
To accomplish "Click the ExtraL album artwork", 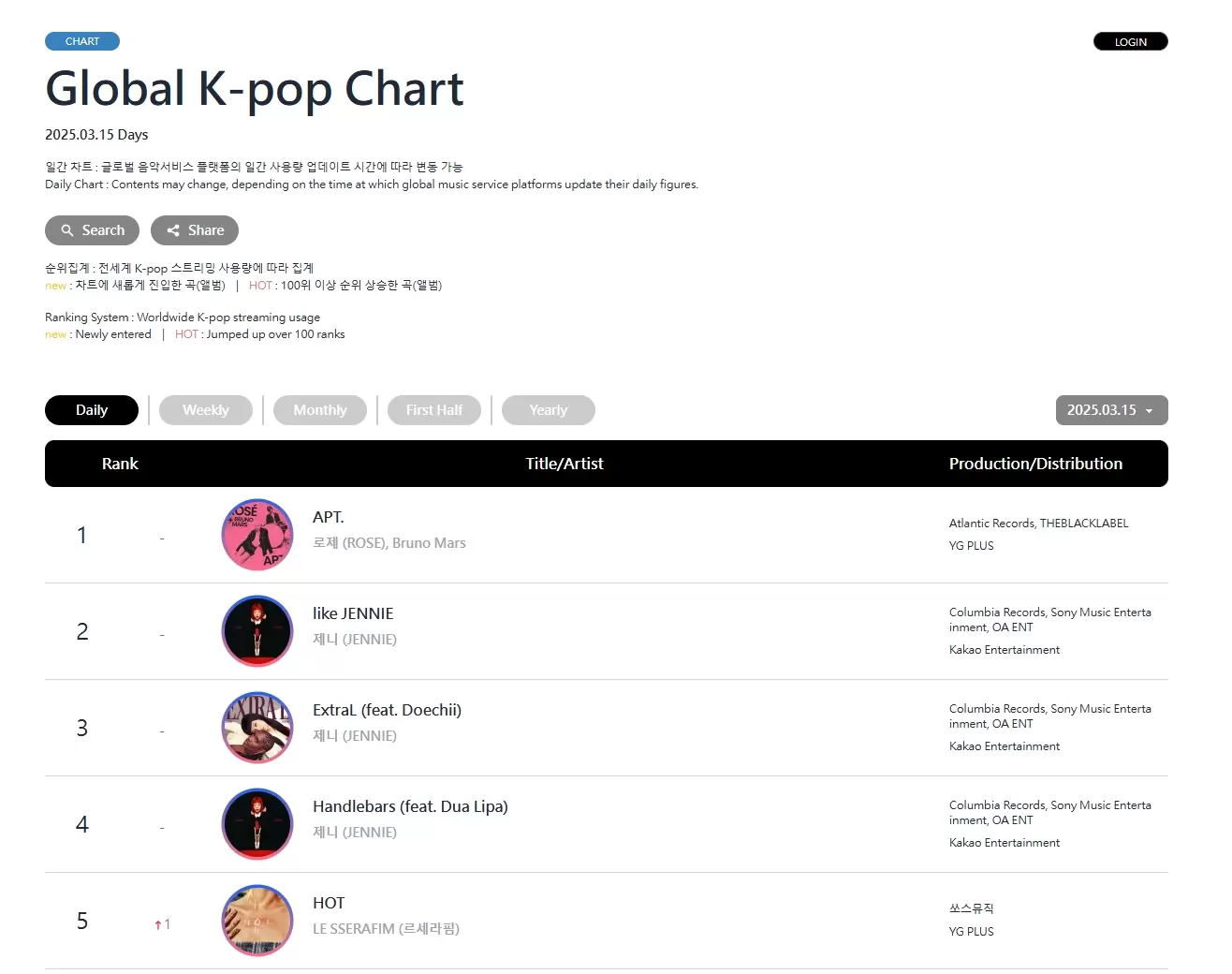I will coord(257,728).
